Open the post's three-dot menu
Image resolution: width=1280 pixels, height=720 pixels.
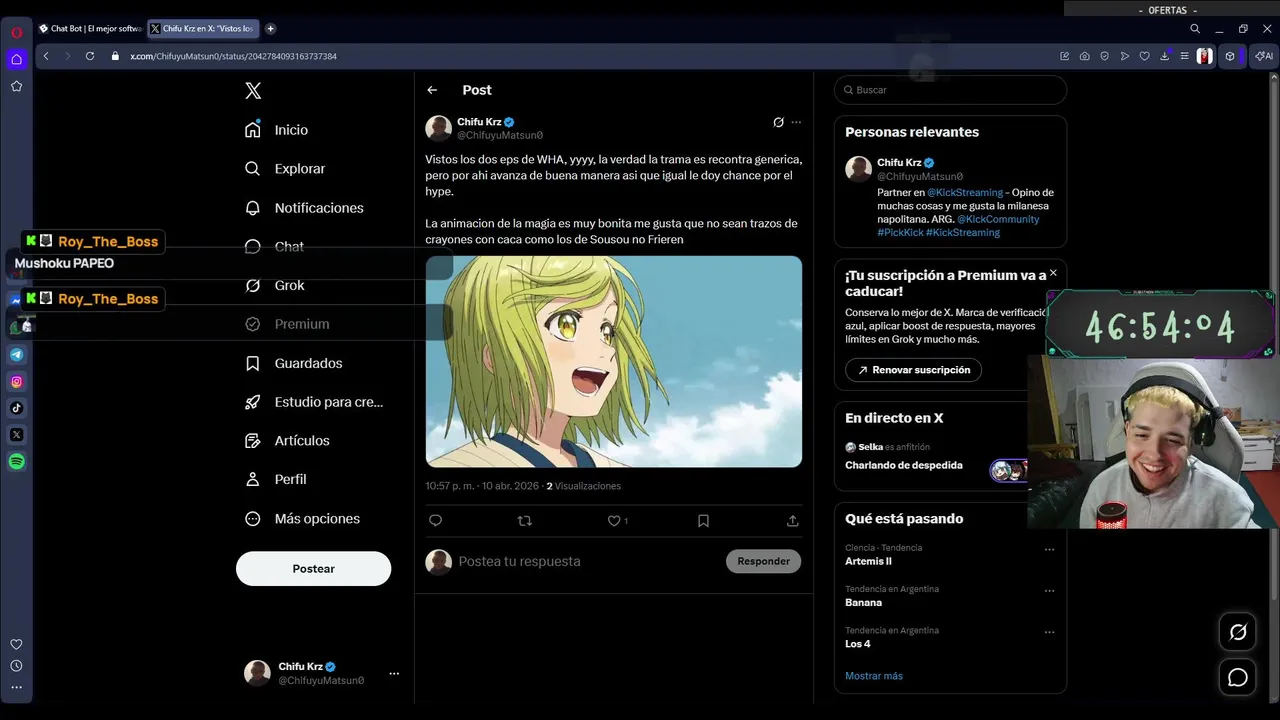pos(796,122)
